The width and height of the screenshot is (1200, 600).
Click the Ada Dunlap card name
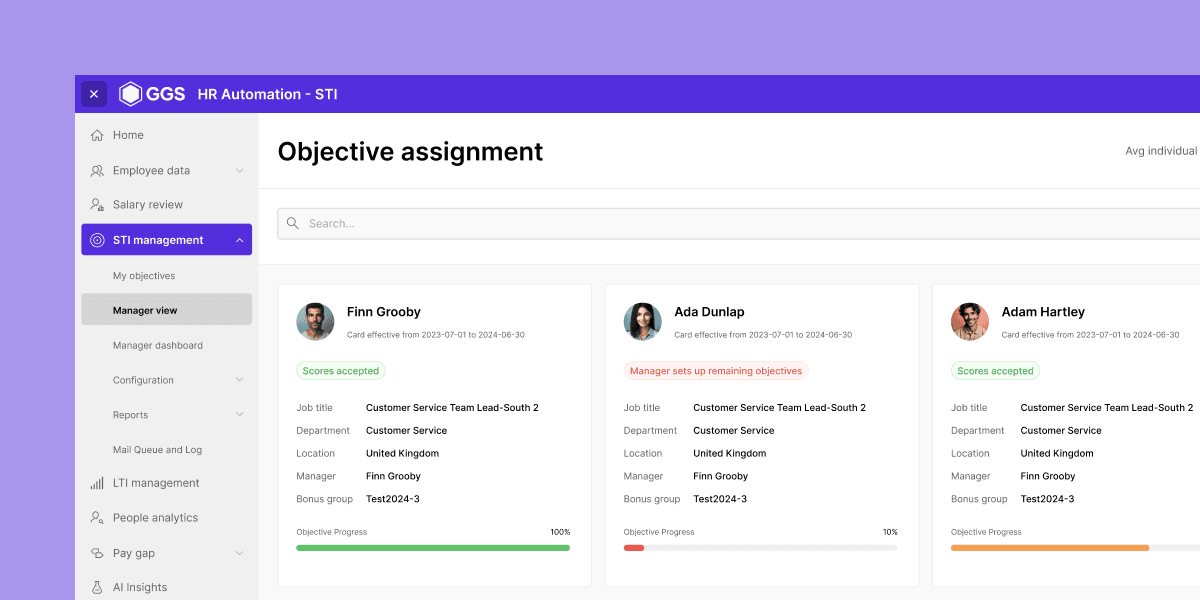(709, 312)
